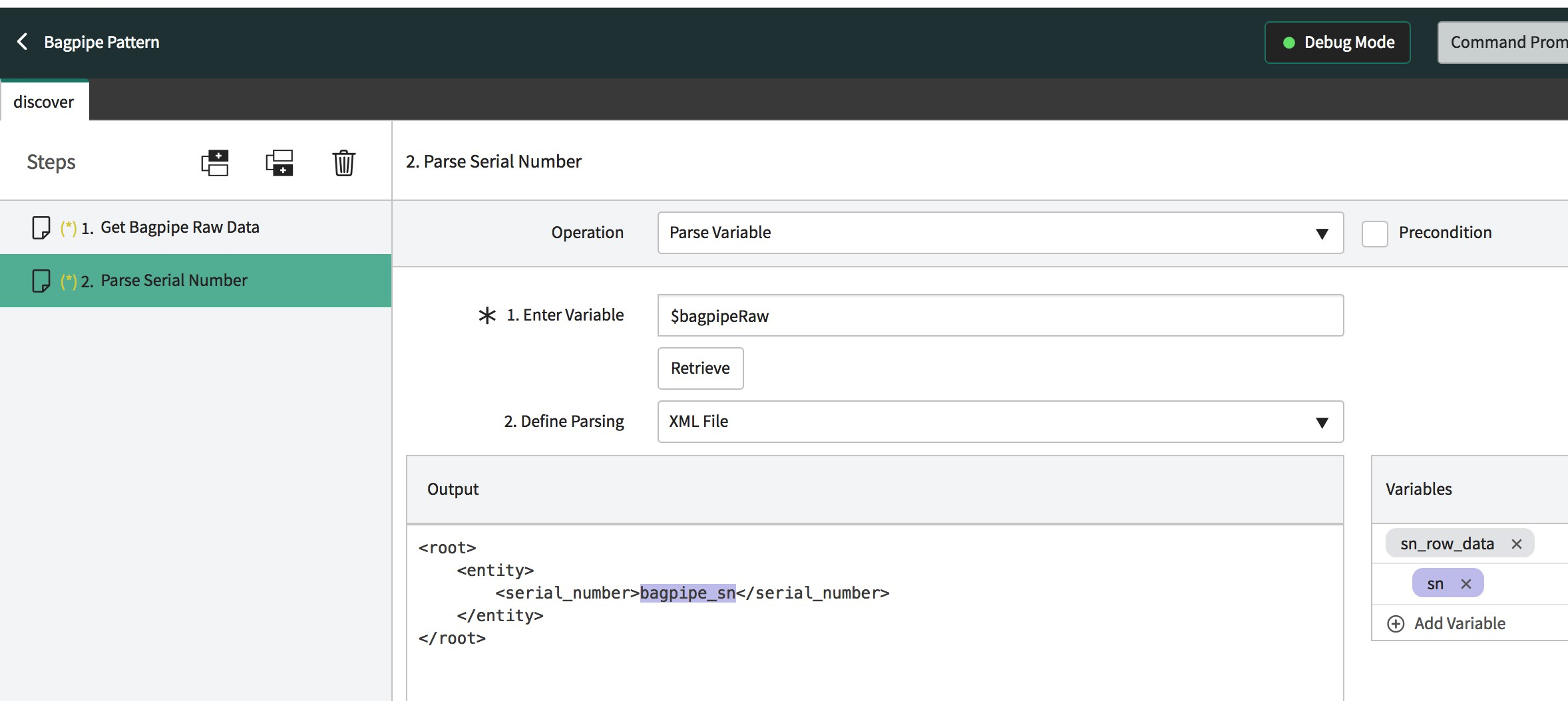Click Add Variable link
The width and height of the screenshot is (1568, 701).
[x=1460, y=623]
